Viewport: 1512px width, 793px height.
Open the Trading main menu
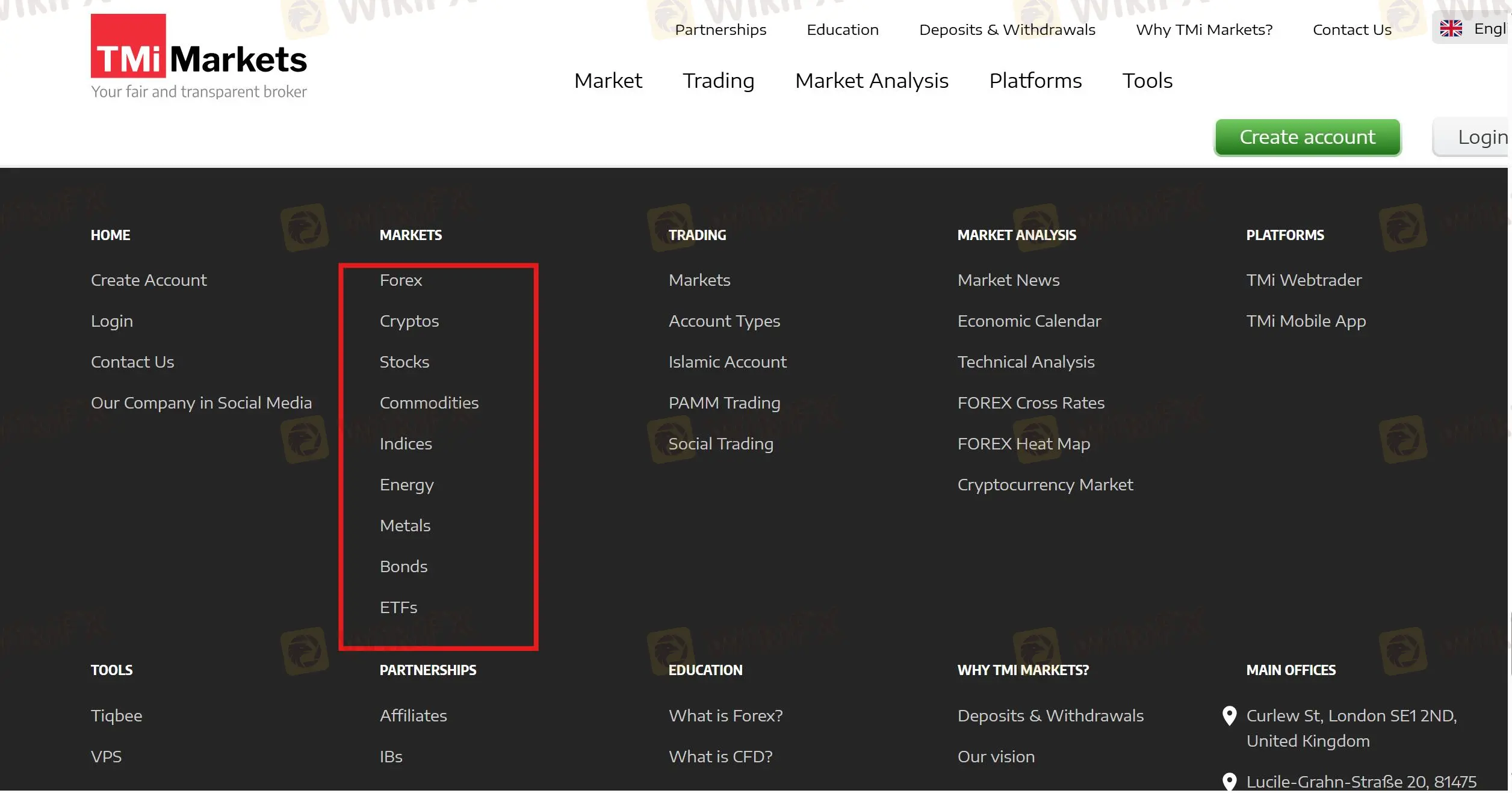[x=718, y=81]
